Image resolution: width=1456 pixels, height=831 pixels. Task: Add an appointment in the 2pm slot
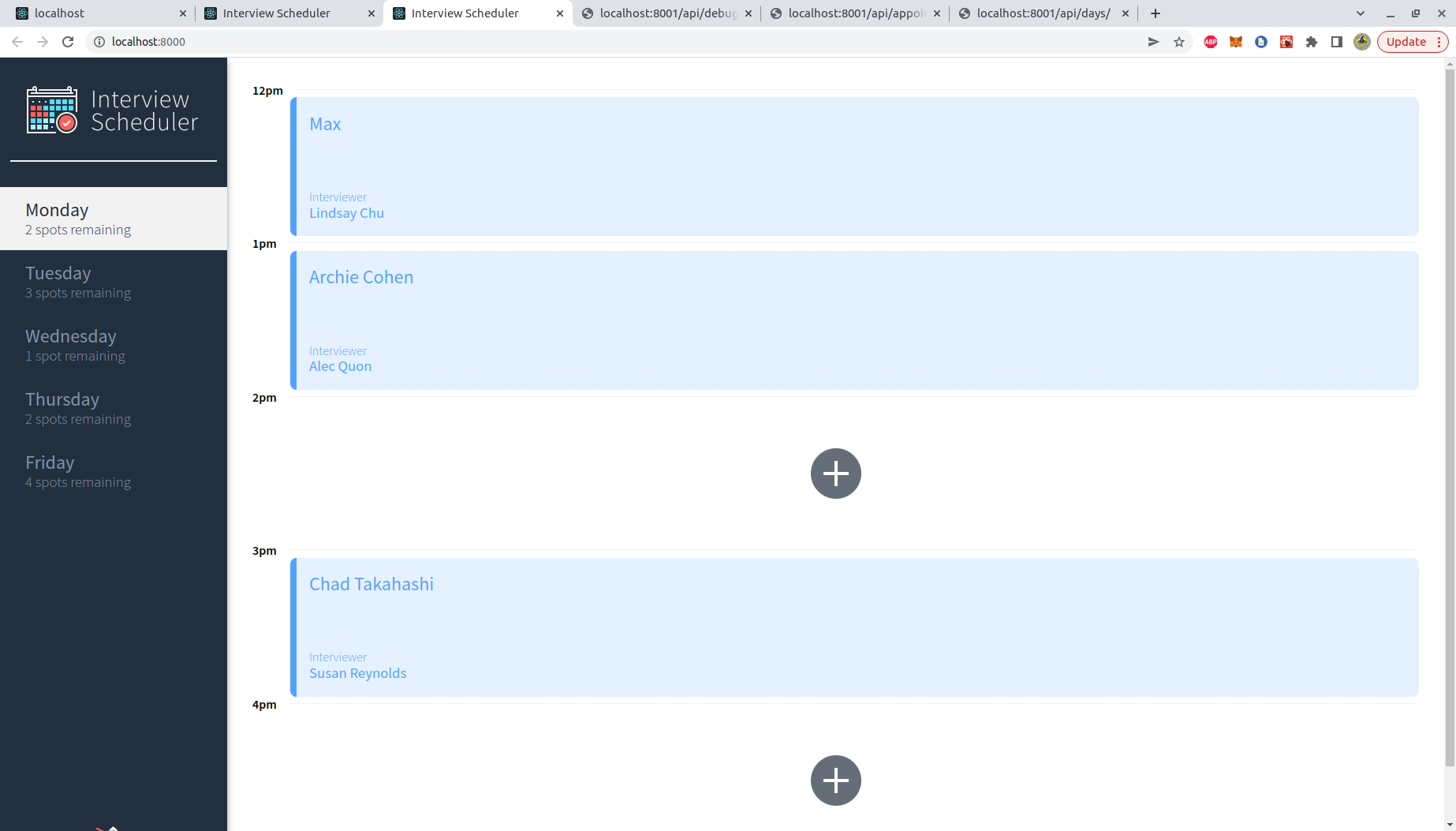835,473
